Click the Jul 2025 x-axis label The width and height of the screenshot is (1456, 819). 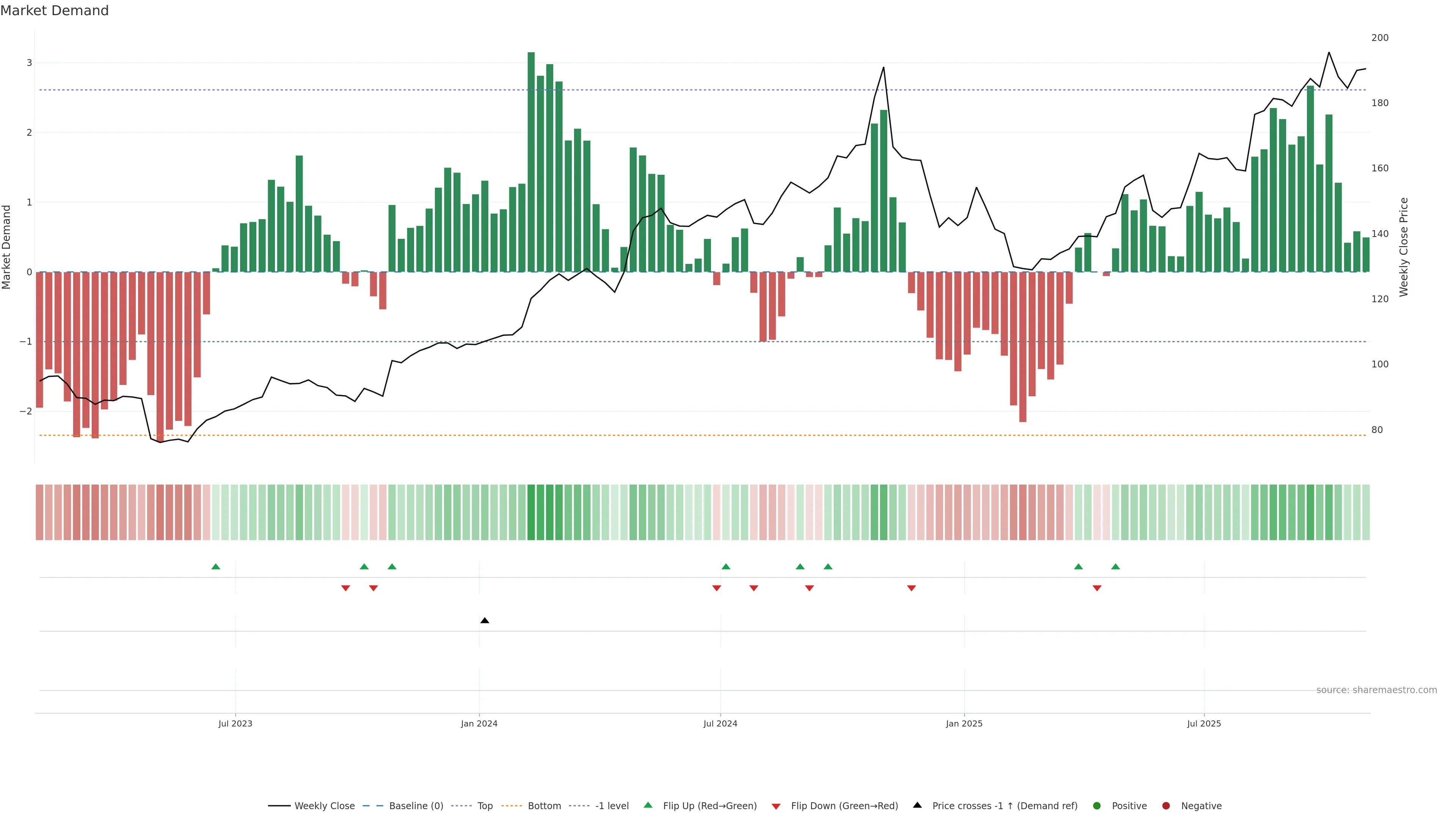pyautogui.click(x=1204, y=723)
